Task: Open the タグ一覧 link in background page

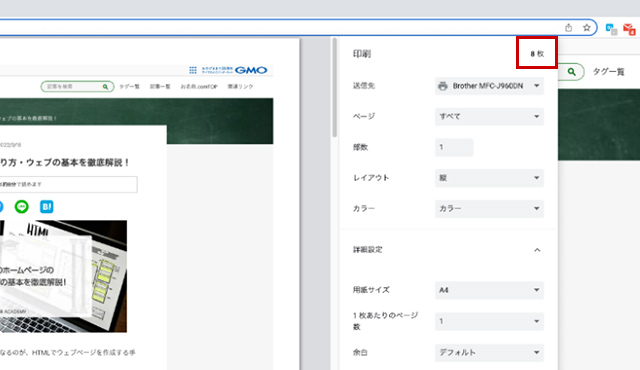Action: [608, 72]
